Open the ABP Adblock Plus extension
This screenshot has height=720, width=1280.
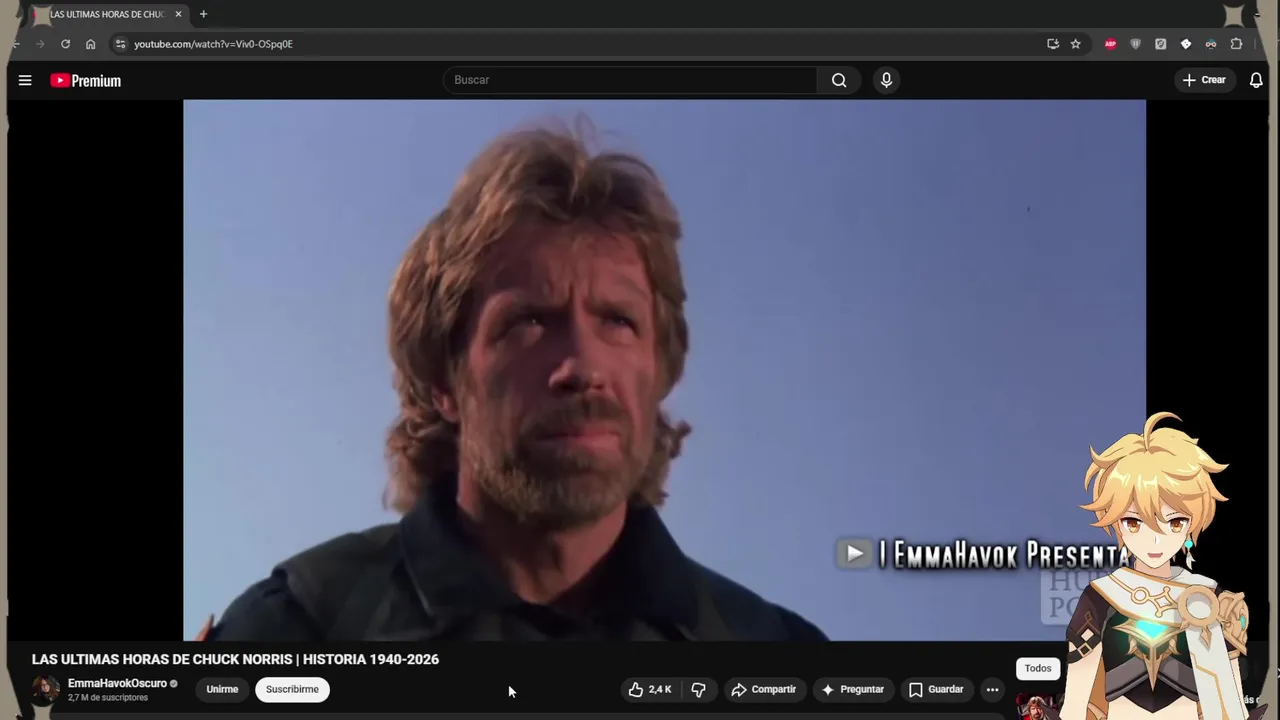(1110, 44)
